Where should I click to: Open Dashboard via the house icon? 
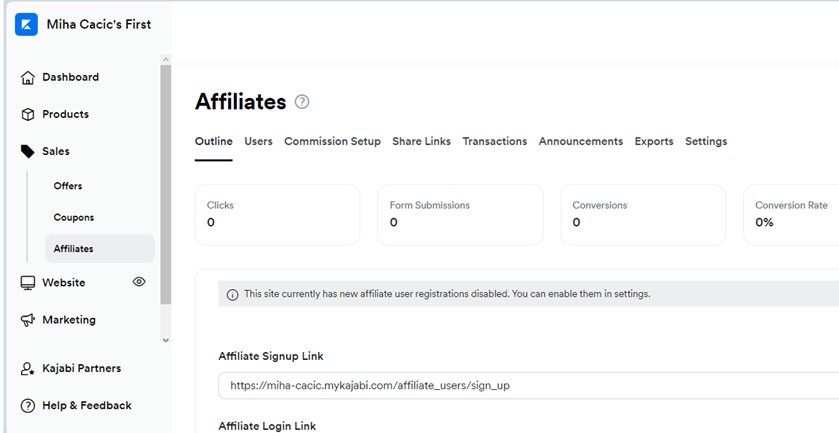click(28, 78)
